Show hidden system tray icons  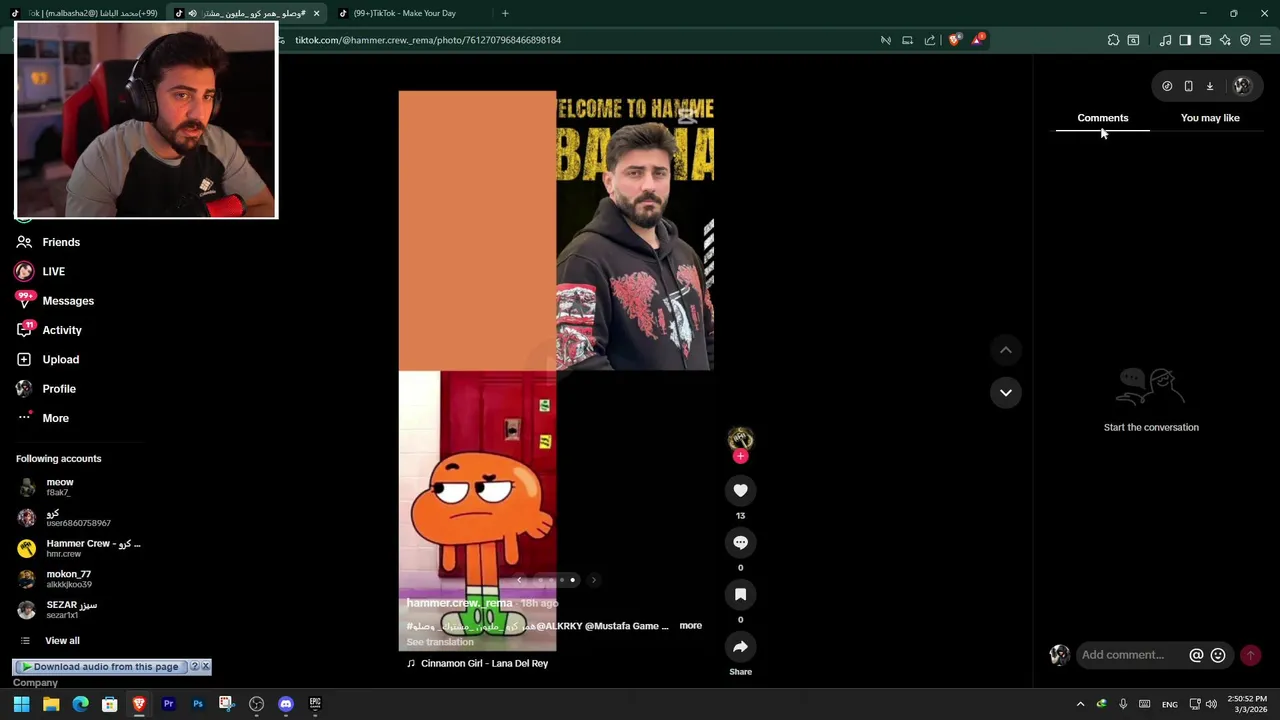click(x=1080, y=704)
